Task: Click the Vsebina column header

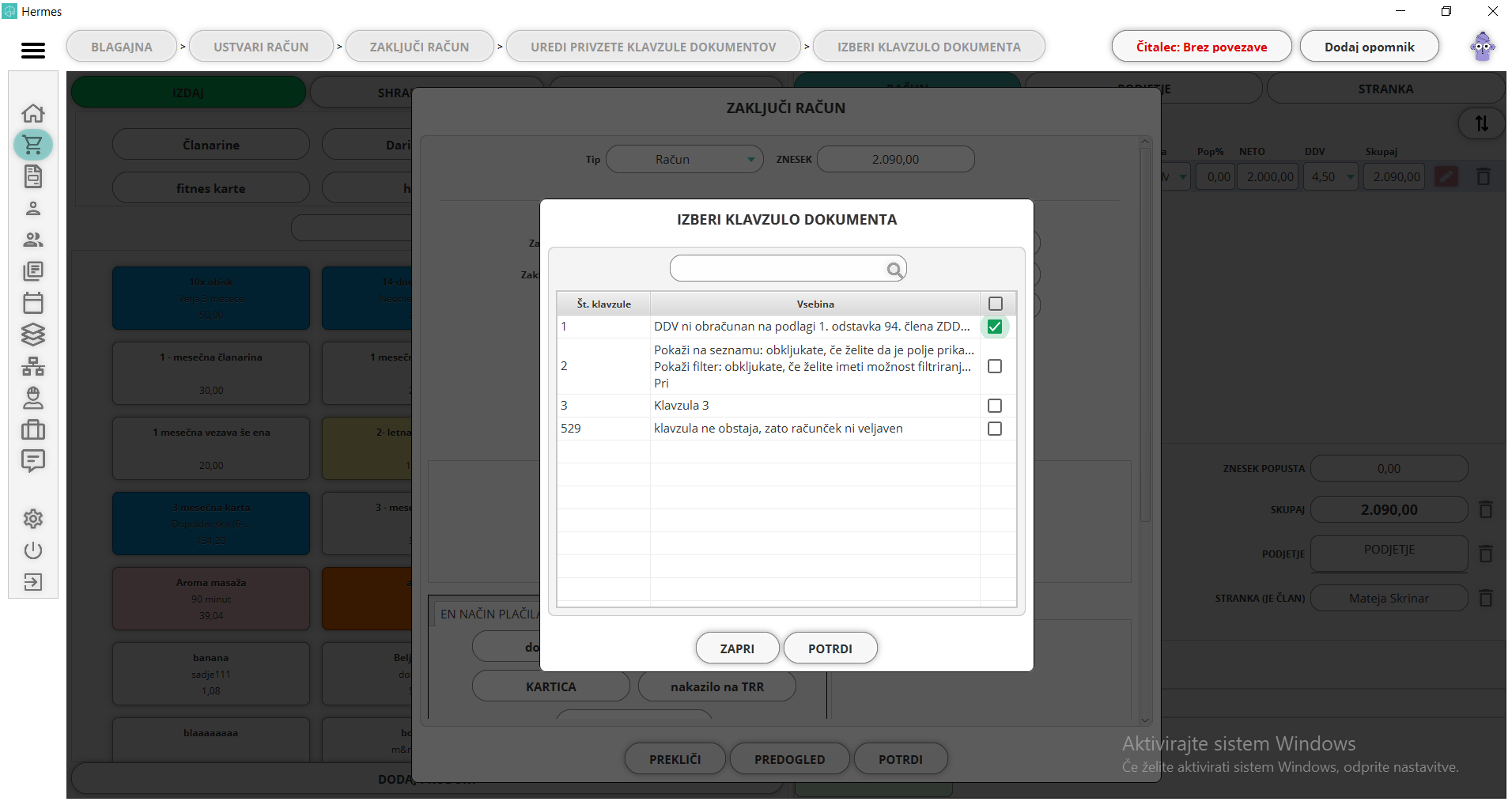Action: 815,304
